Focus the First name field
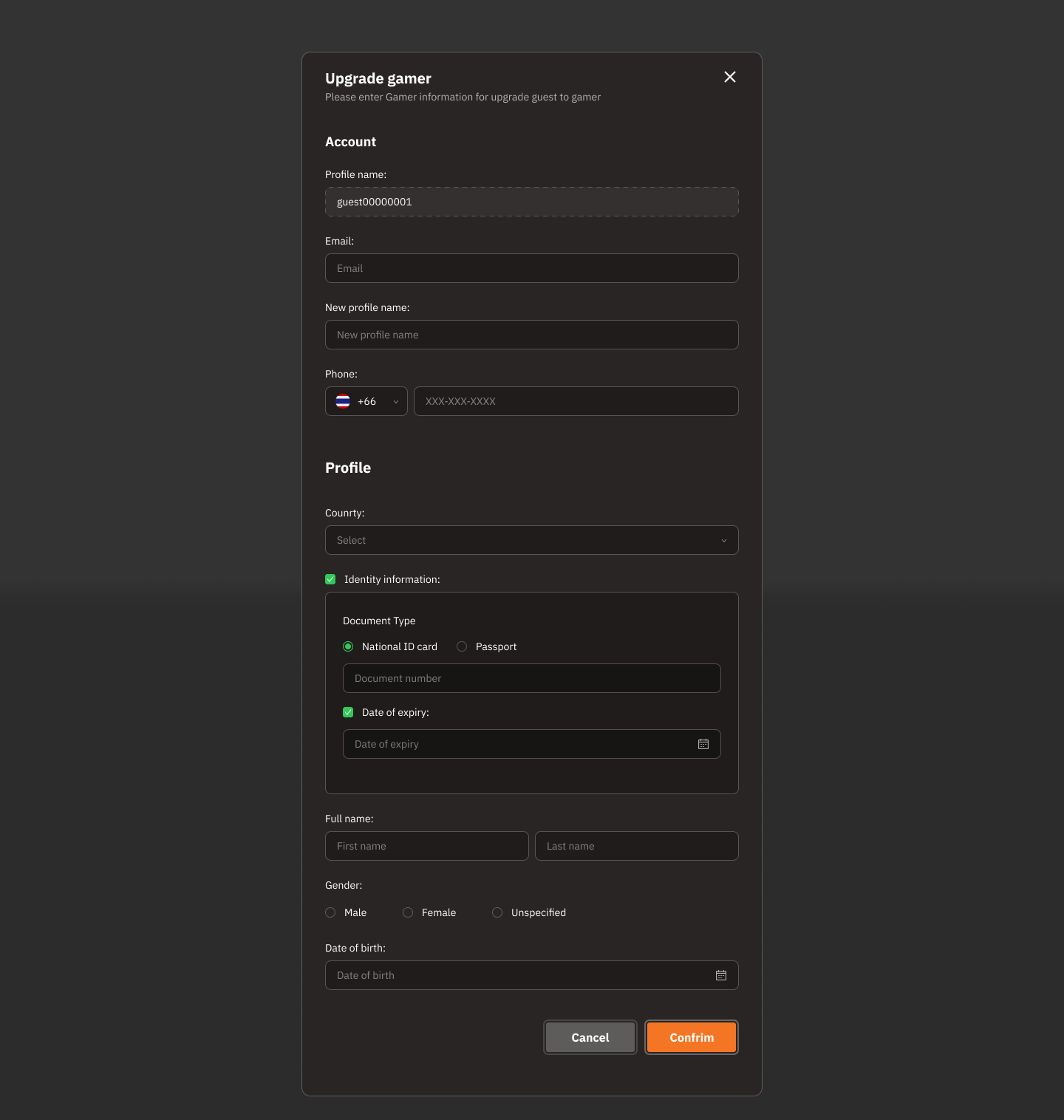The height and width of the screenshot is (1120, 1064). pos(427,846)
